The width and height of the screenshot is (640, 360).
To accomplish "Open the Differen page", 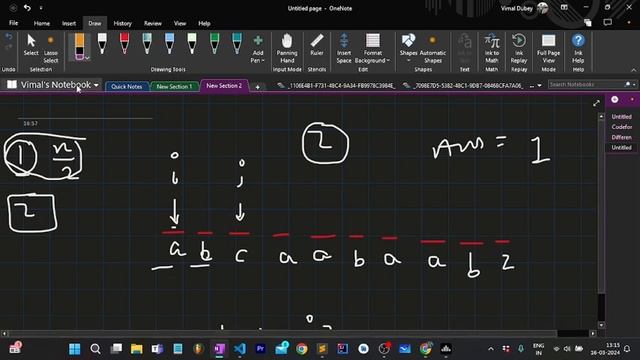I will (622, 137).
